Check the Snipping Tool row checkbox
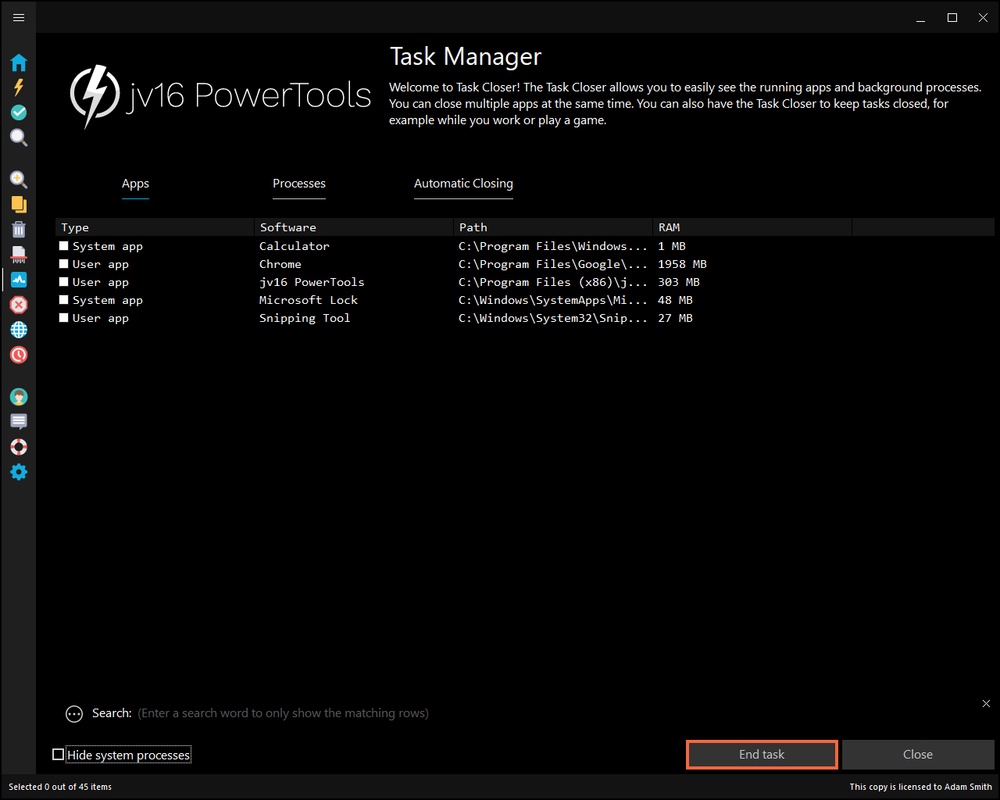This screenshot has width=1000, height=800. [64, 318]
